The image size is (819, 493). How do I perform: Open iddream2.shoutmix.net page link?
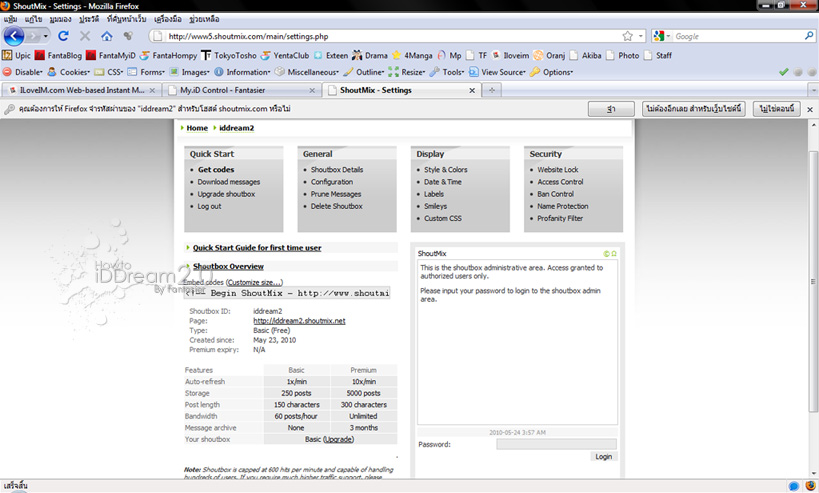click(x=299, y=321)
